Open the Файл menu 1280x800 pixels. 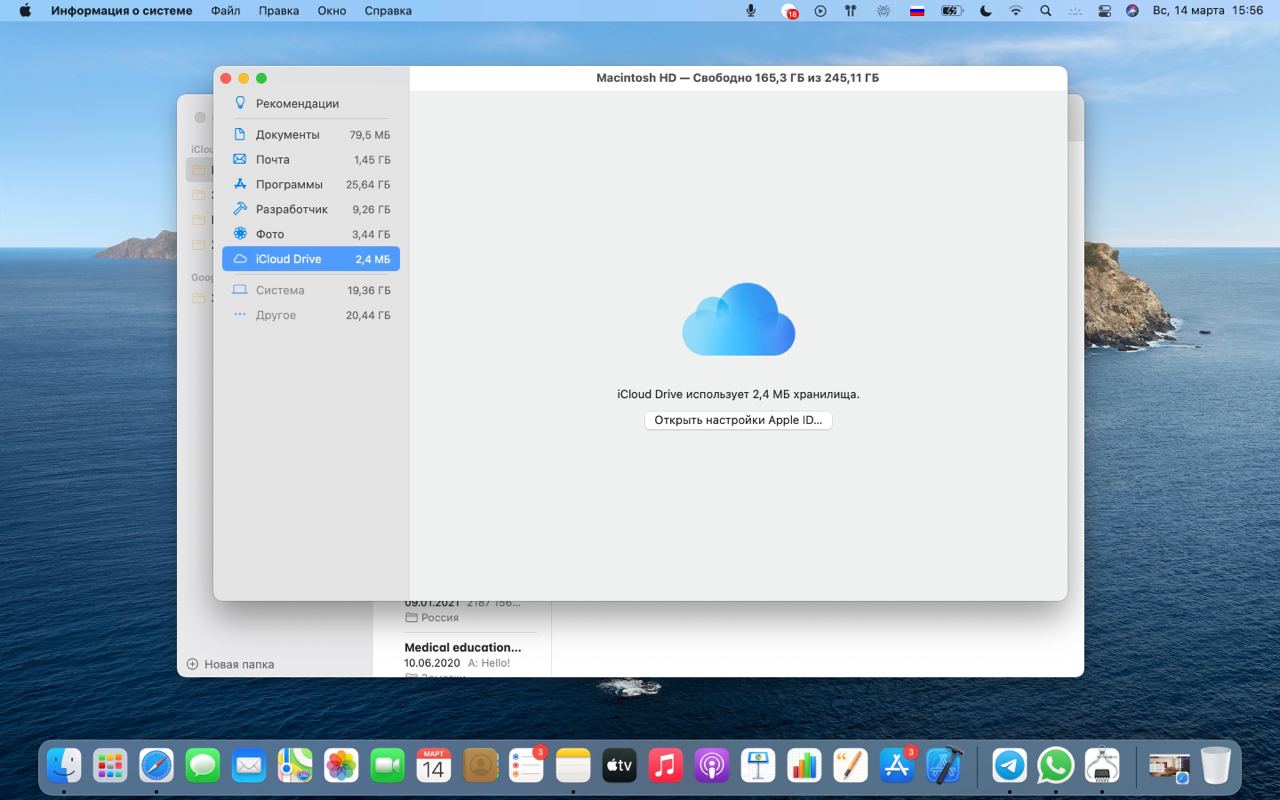226,11
